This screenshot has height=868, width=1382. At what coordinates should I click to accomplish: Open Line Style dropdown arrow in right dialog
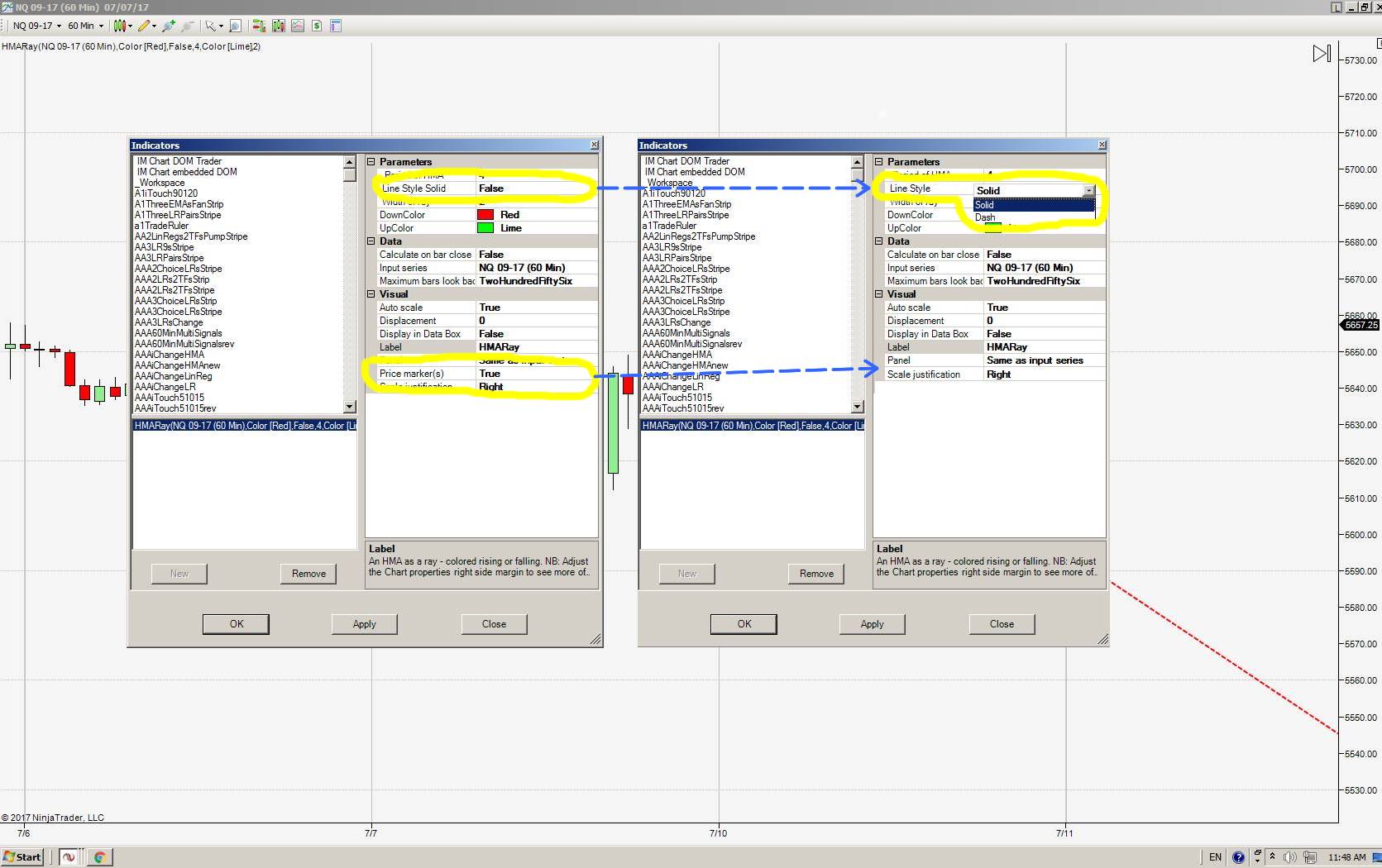click(1088, 190)
